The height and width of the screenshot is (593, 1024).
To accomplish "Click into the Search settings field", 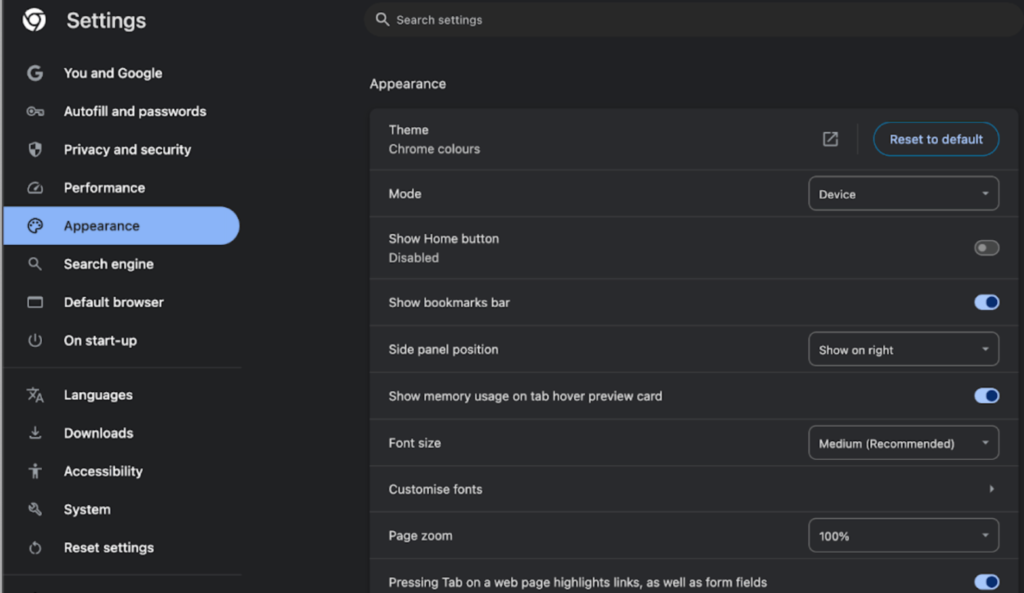I will (x=694, y=20).
